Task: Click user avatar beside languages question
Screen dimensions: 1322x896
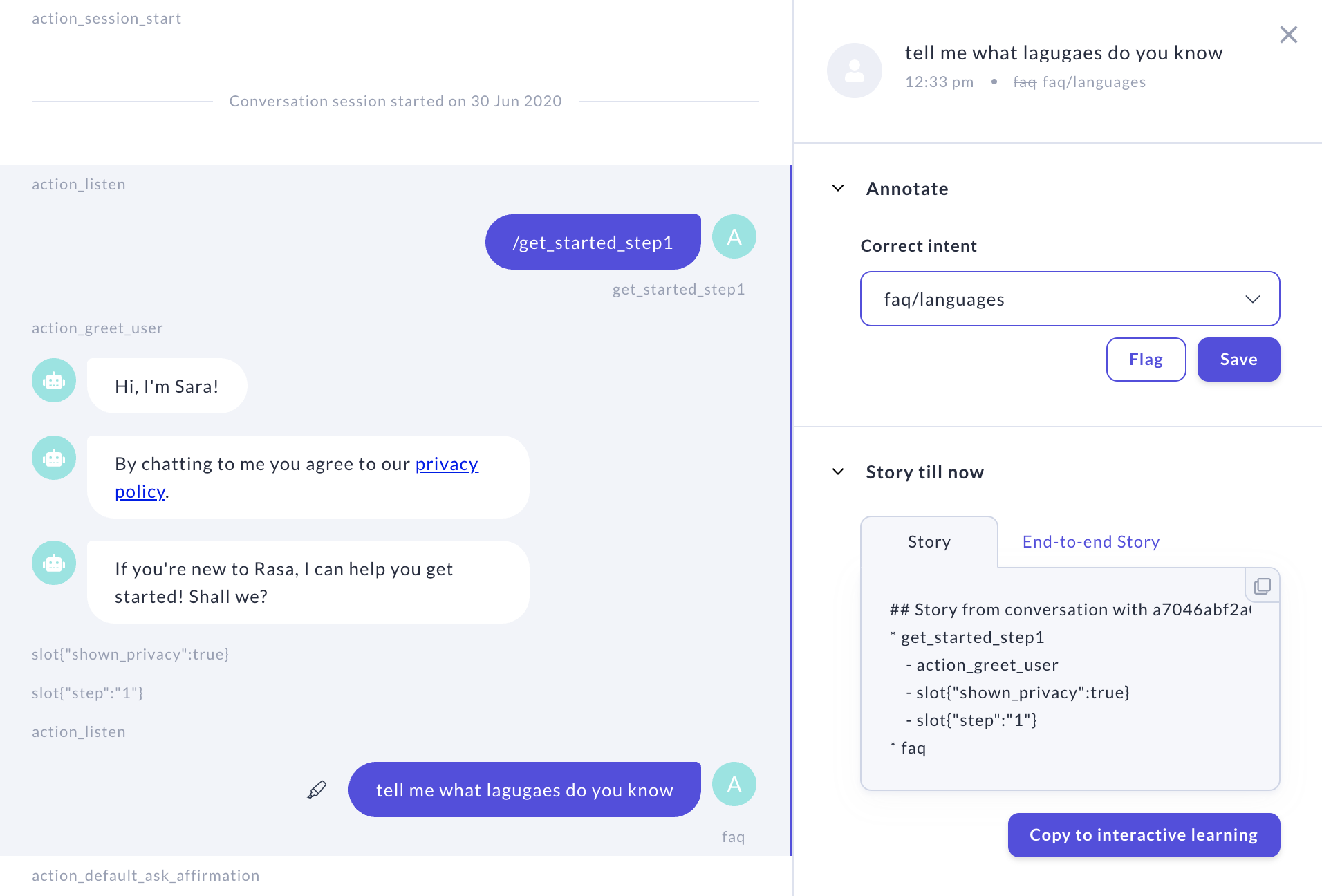Action: 734,784
